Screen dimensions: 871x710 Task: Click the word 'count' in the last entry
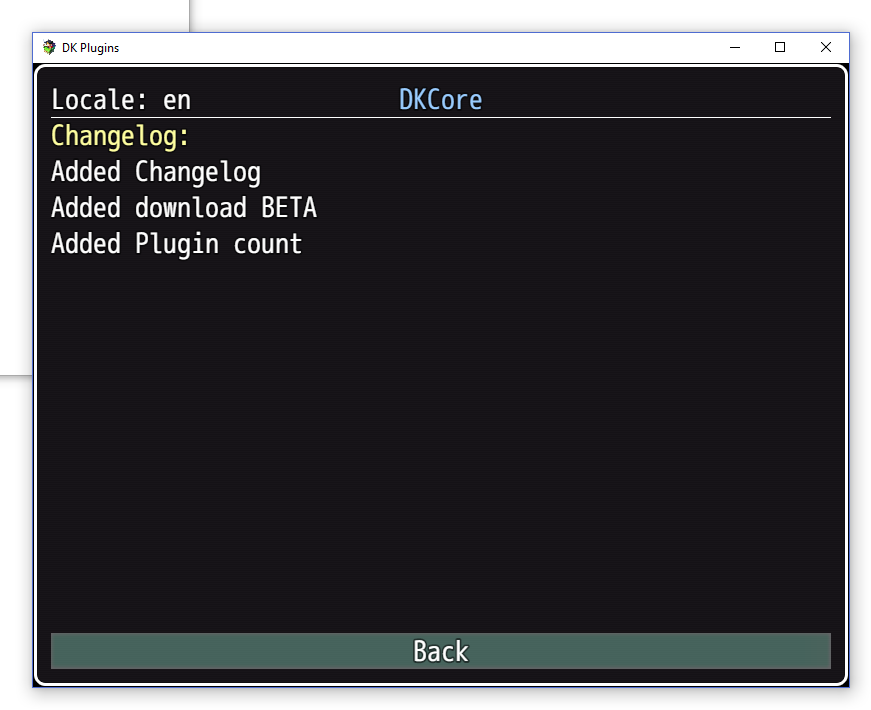click(x=268, y=244)
